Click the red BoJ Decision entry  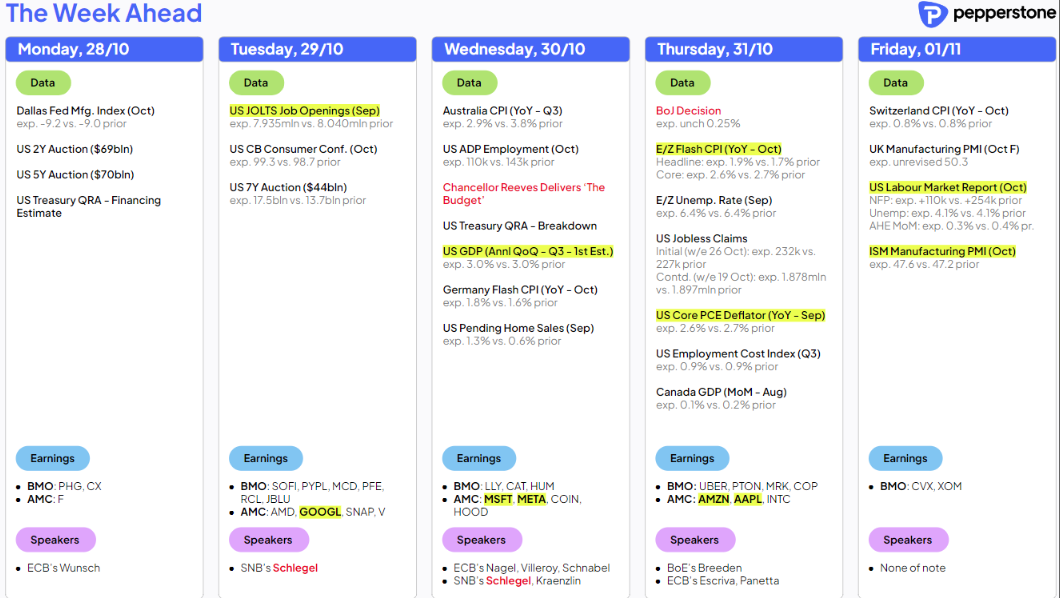(x=688, y=111)
